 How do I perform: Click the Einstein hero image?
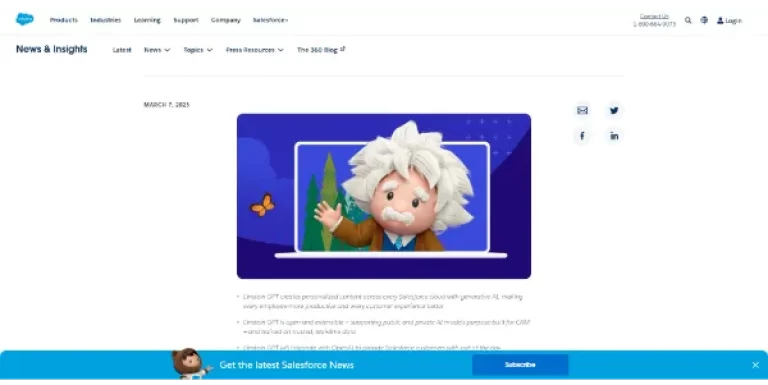click(384, 196)
